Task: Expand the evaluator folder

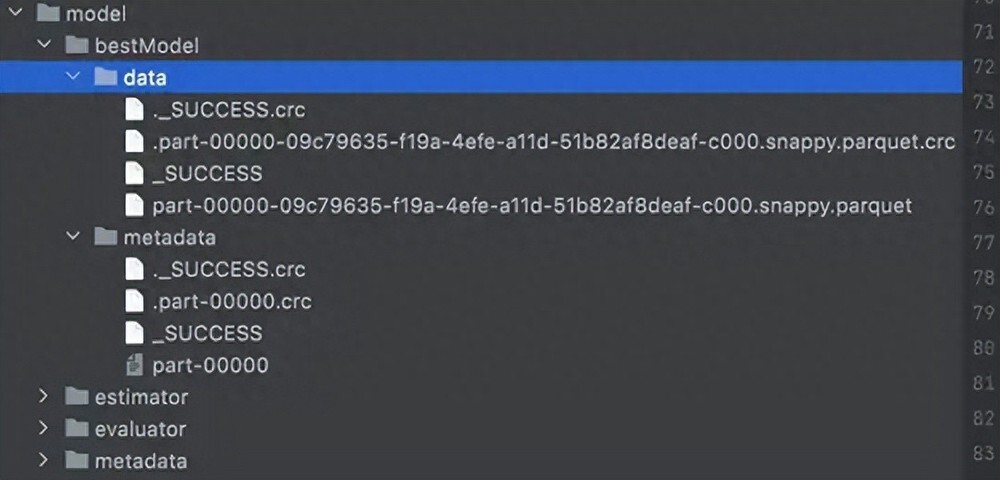Action: tap(43, 428)
